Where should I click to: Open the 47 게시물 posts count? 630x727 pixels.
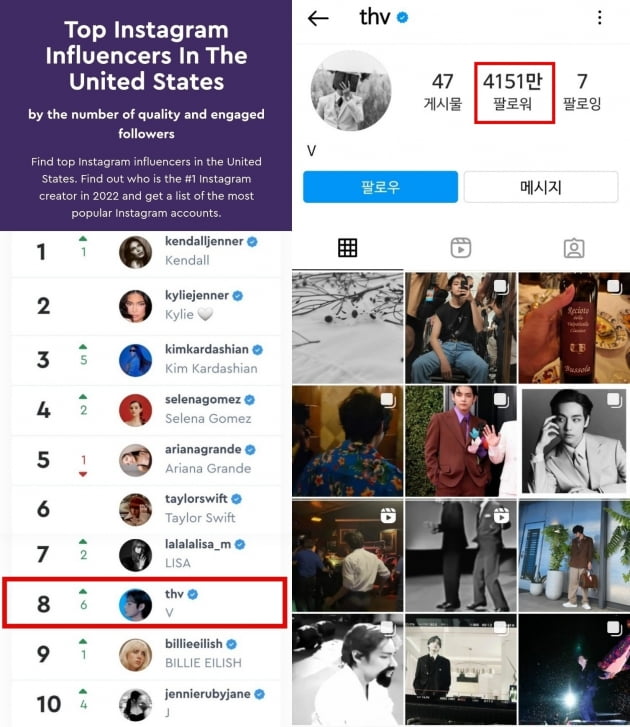(443, 92)
